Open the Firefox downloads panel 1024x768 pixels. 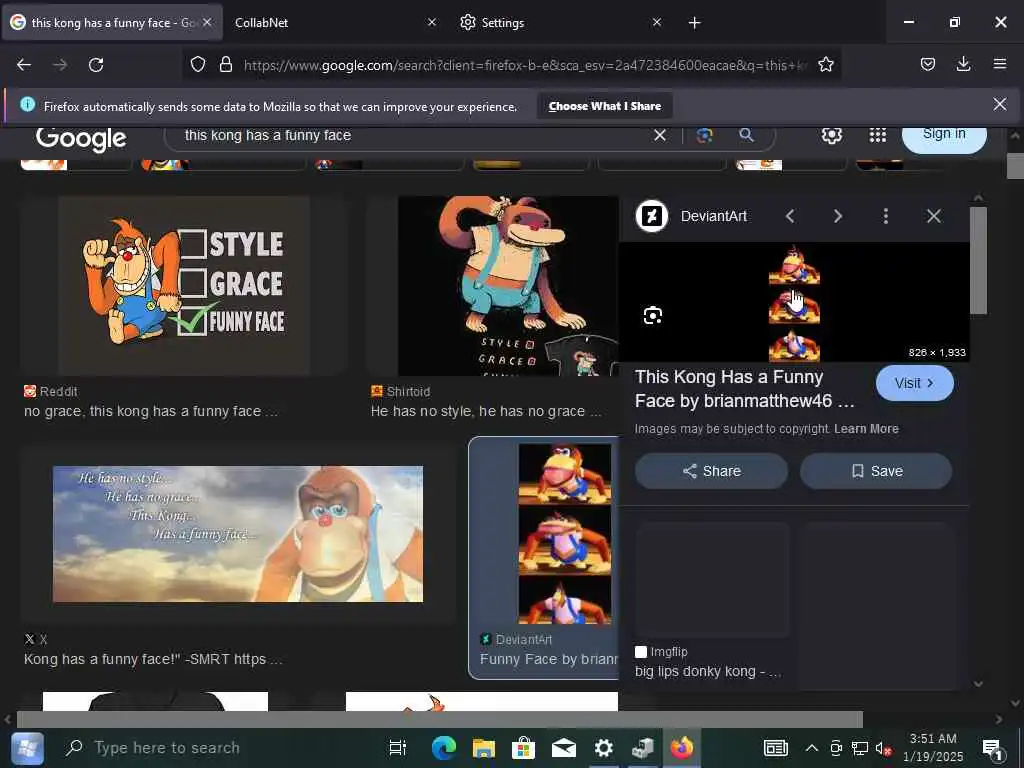point(963,64)
